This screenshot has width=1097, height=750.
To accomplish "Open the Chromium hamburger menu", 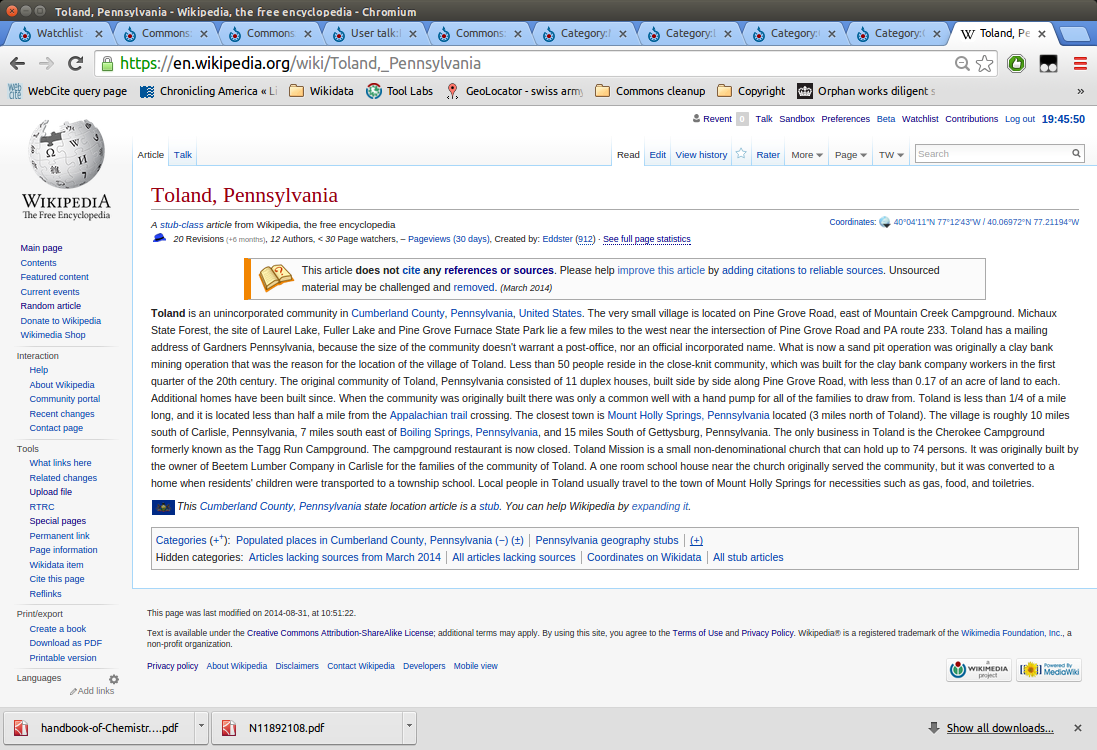I will [1080, 64].
